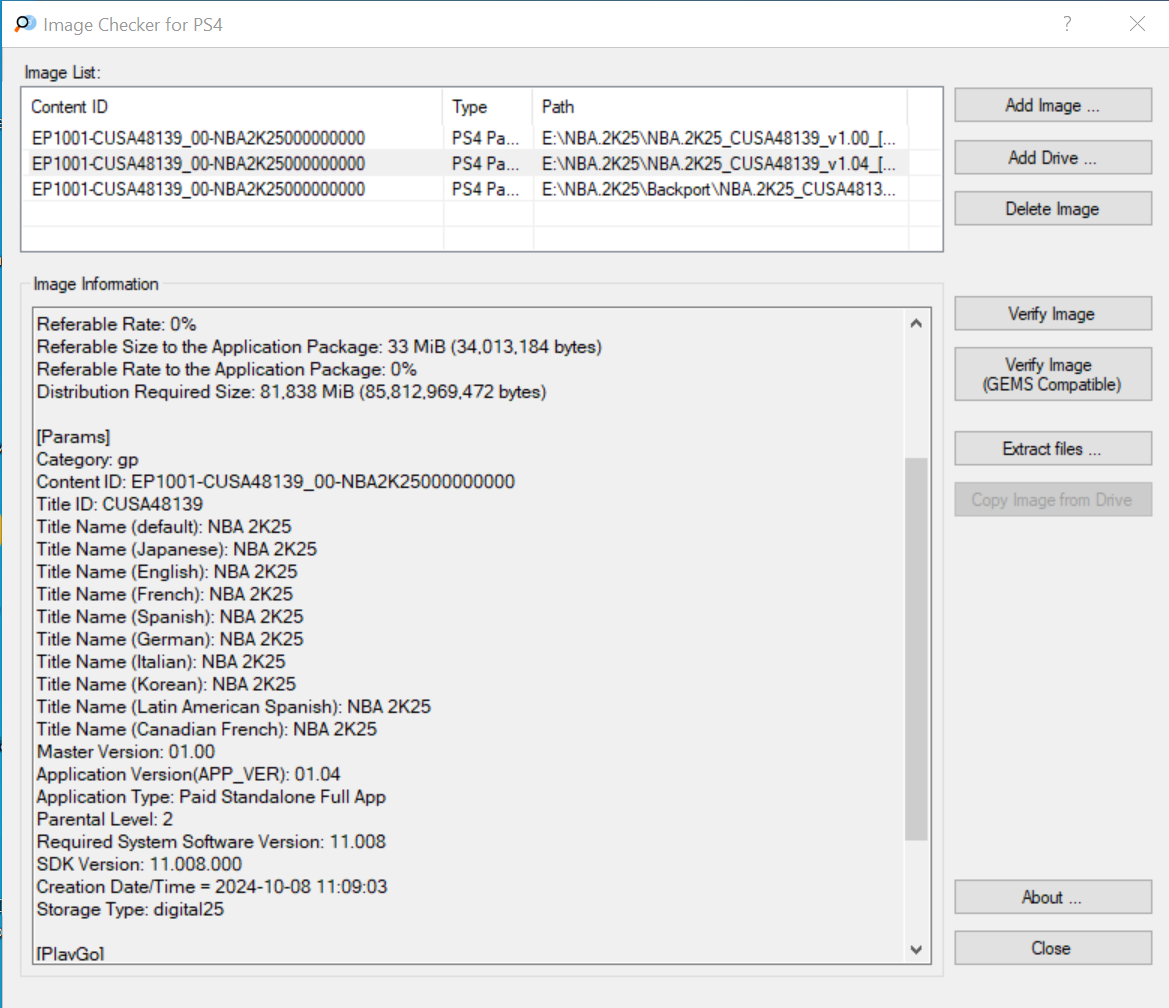Click the help question mark icon
Screen dimensions: 1169x1008
1068,24
